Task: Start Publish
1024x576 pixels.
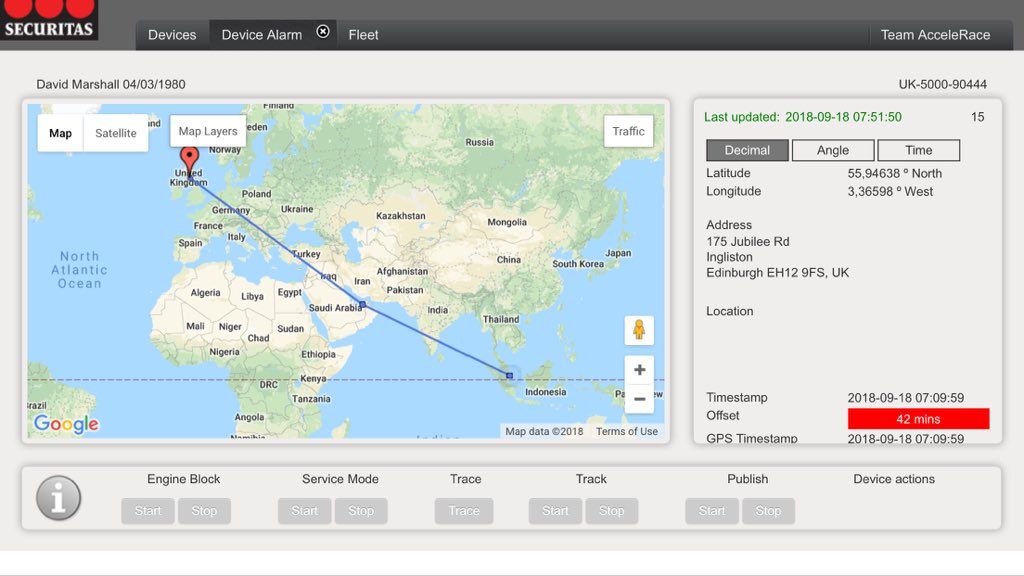Action: click(712, 511)
